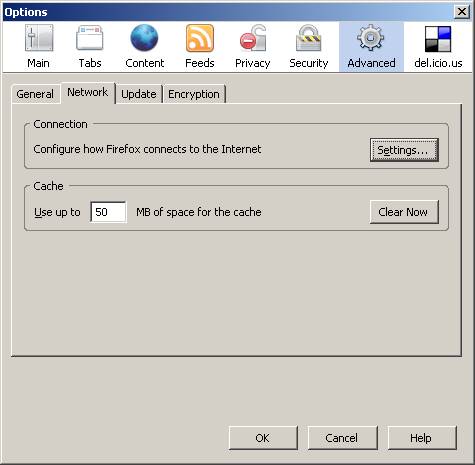Open the Feeds RSS icon
The height and width of the screenshot is (465, 475).
click(x=200, y=38)
